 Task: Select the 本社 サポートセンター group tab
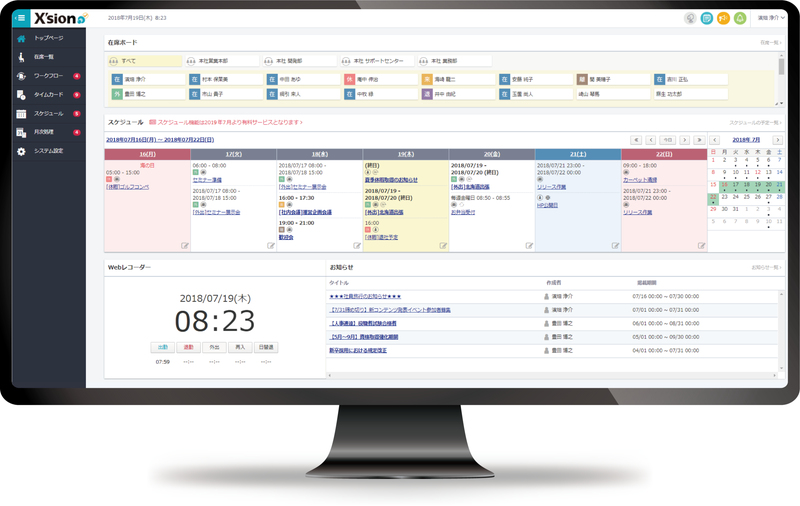coord(378,61)
